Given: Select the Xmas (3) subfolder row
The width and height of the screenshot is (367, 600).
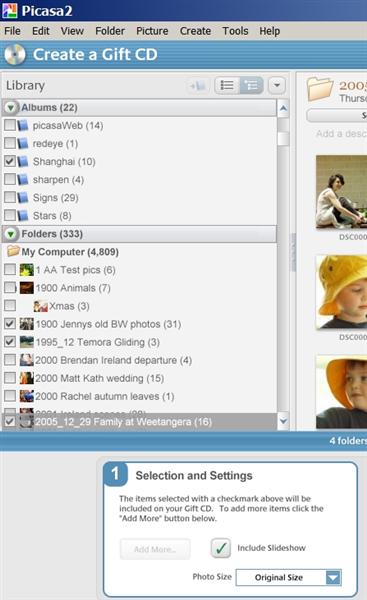Looking at the screenshot, I should pos(139,306).
